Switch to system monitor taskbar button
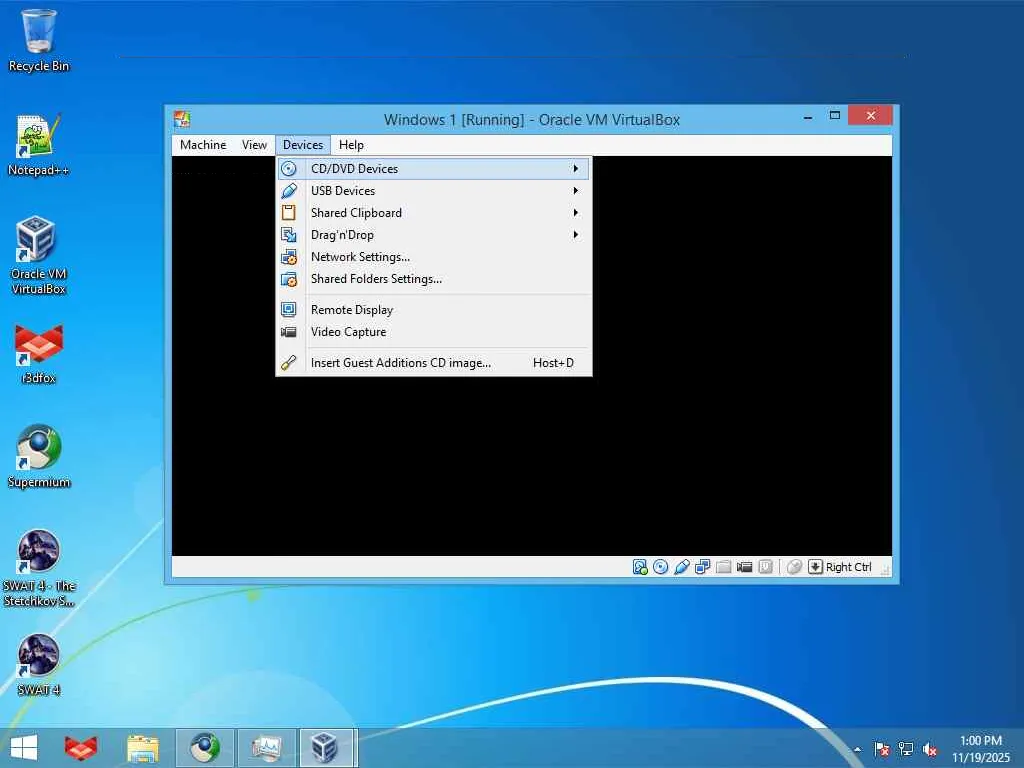The width and height of the screenshot is (1024, 768). click(266, 748)
